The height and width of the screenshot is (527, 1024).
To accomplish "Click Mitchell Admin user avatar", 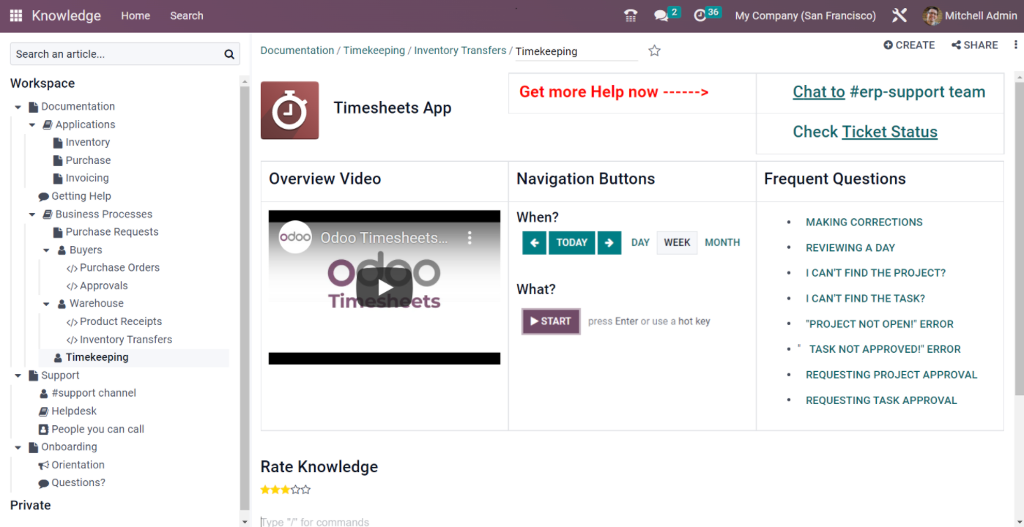I will click(932, 16).
